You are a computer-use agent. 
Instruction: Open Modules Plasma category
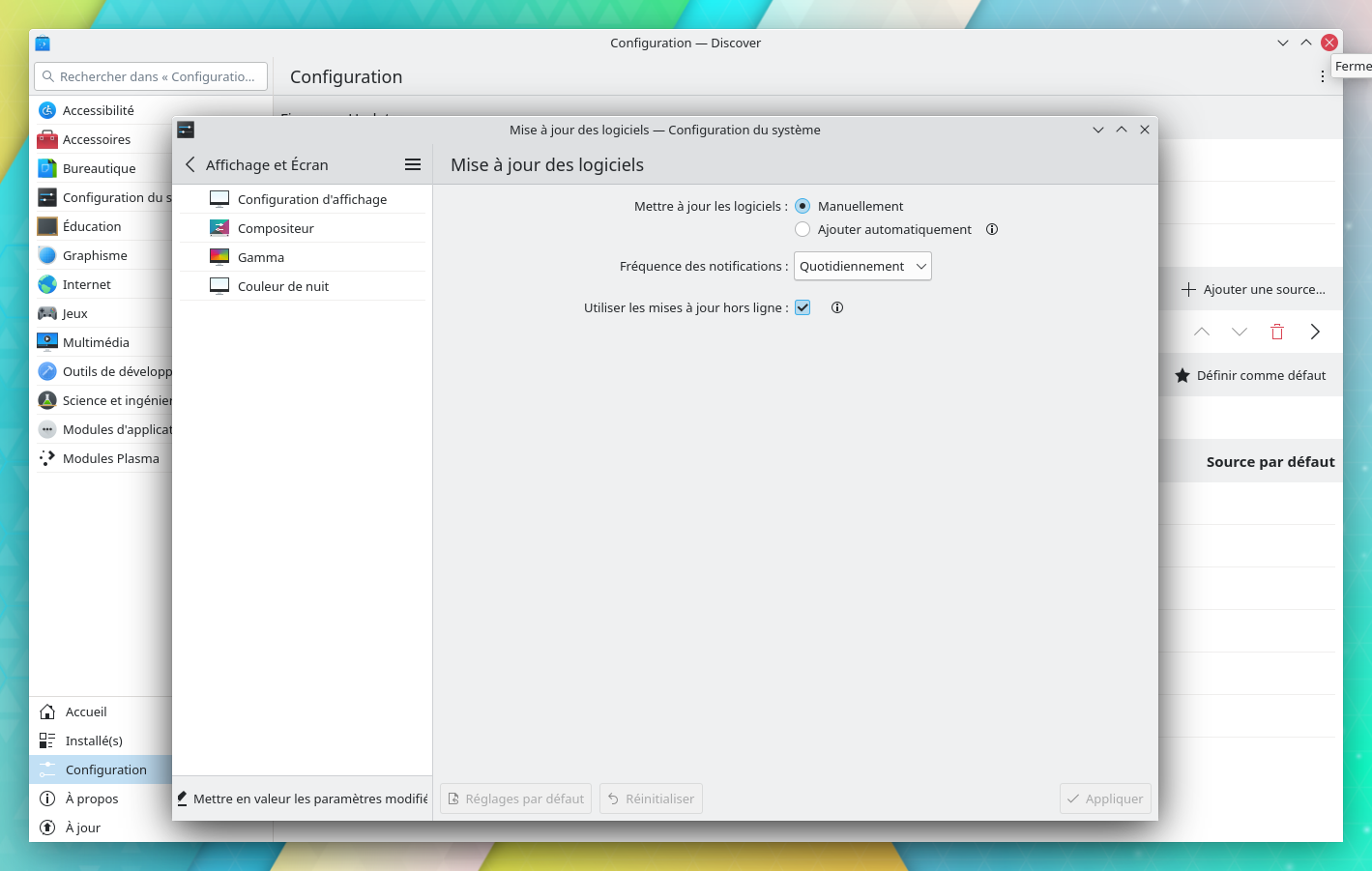pyautogui.click(x=102, y=458)
